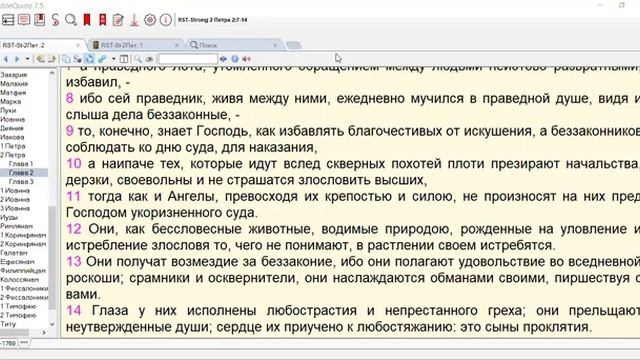Expand Римлянам in the book list
The width and height of the screenshot is (640, 360).
pyautogui.click(x=16, y=226)
